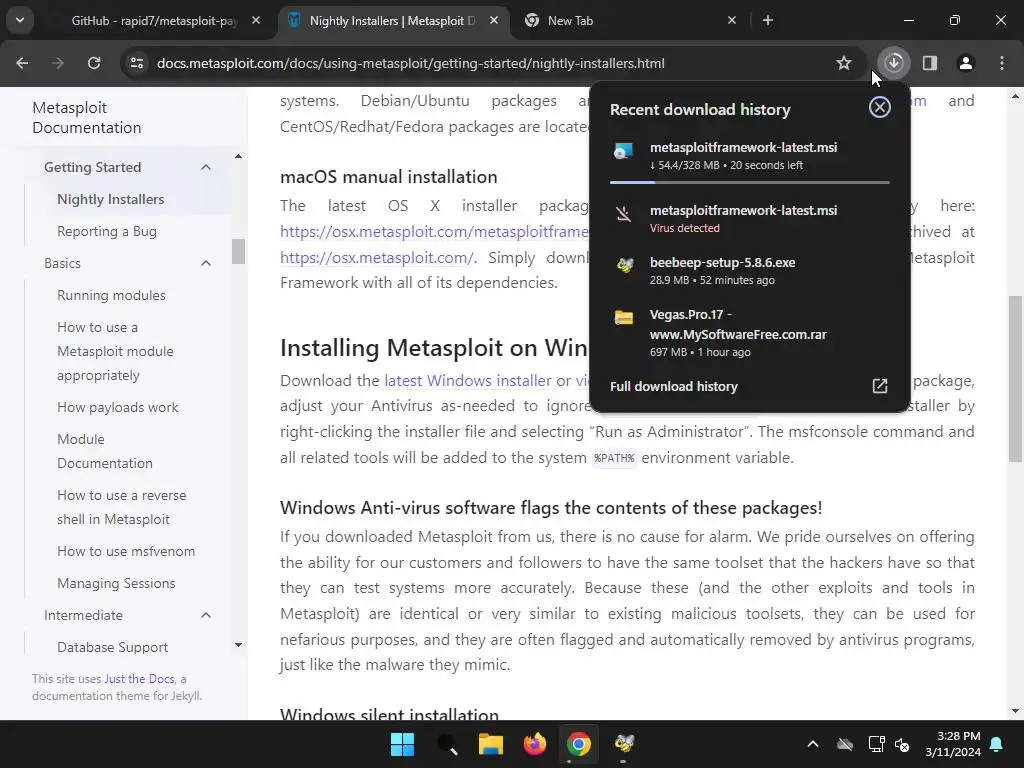Reload the page
Image resolution: width=1024 pixels, height=768 pixels.
click(94, 63)
